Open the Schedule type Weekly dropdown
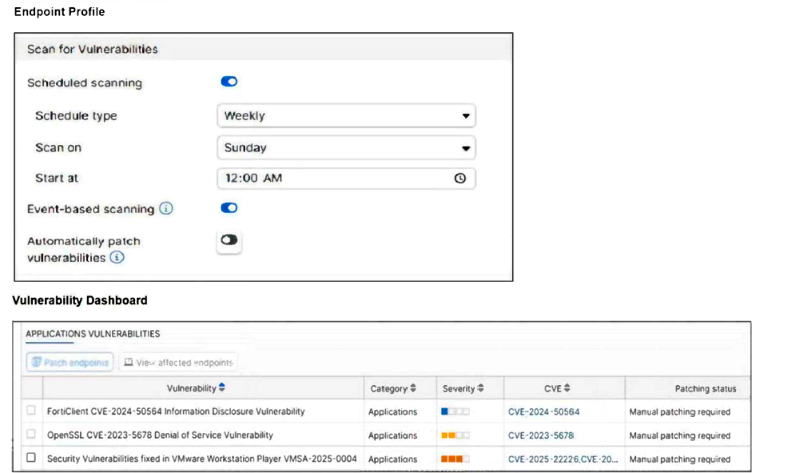This screenshot has width=803, height=473. [x=346, y=116]
